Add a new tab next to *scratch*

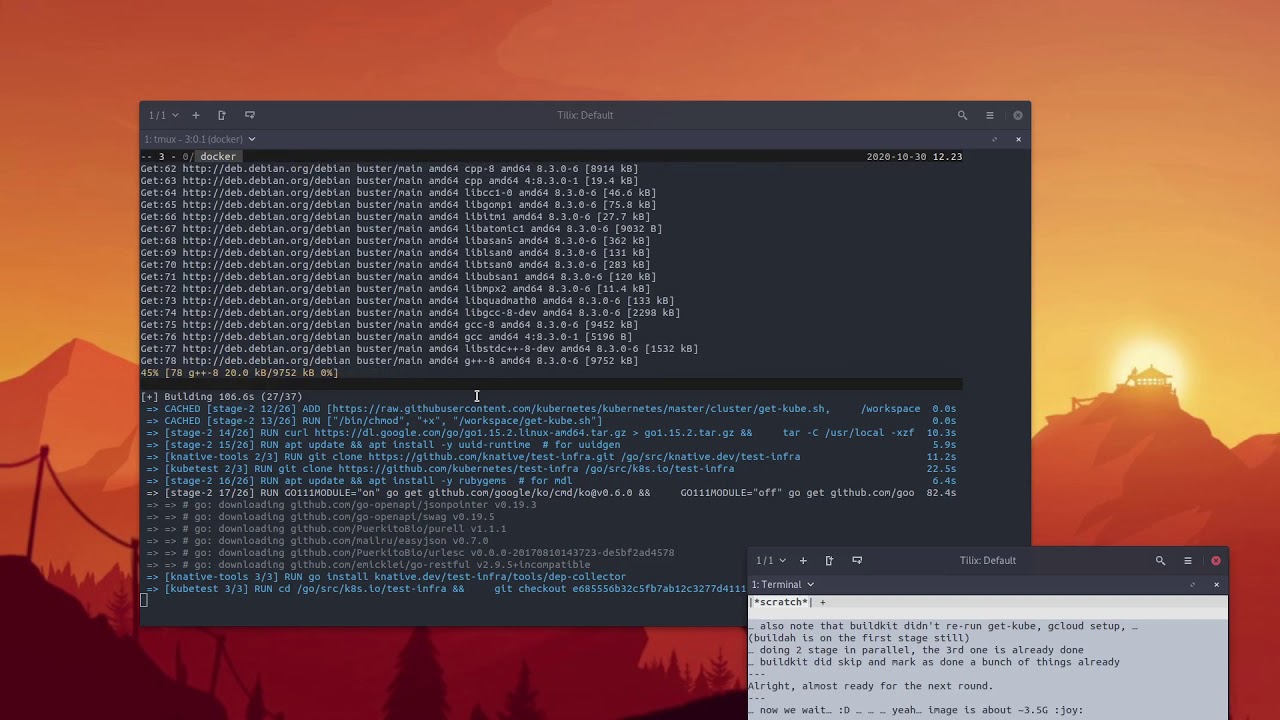click(x=823, y=602)
